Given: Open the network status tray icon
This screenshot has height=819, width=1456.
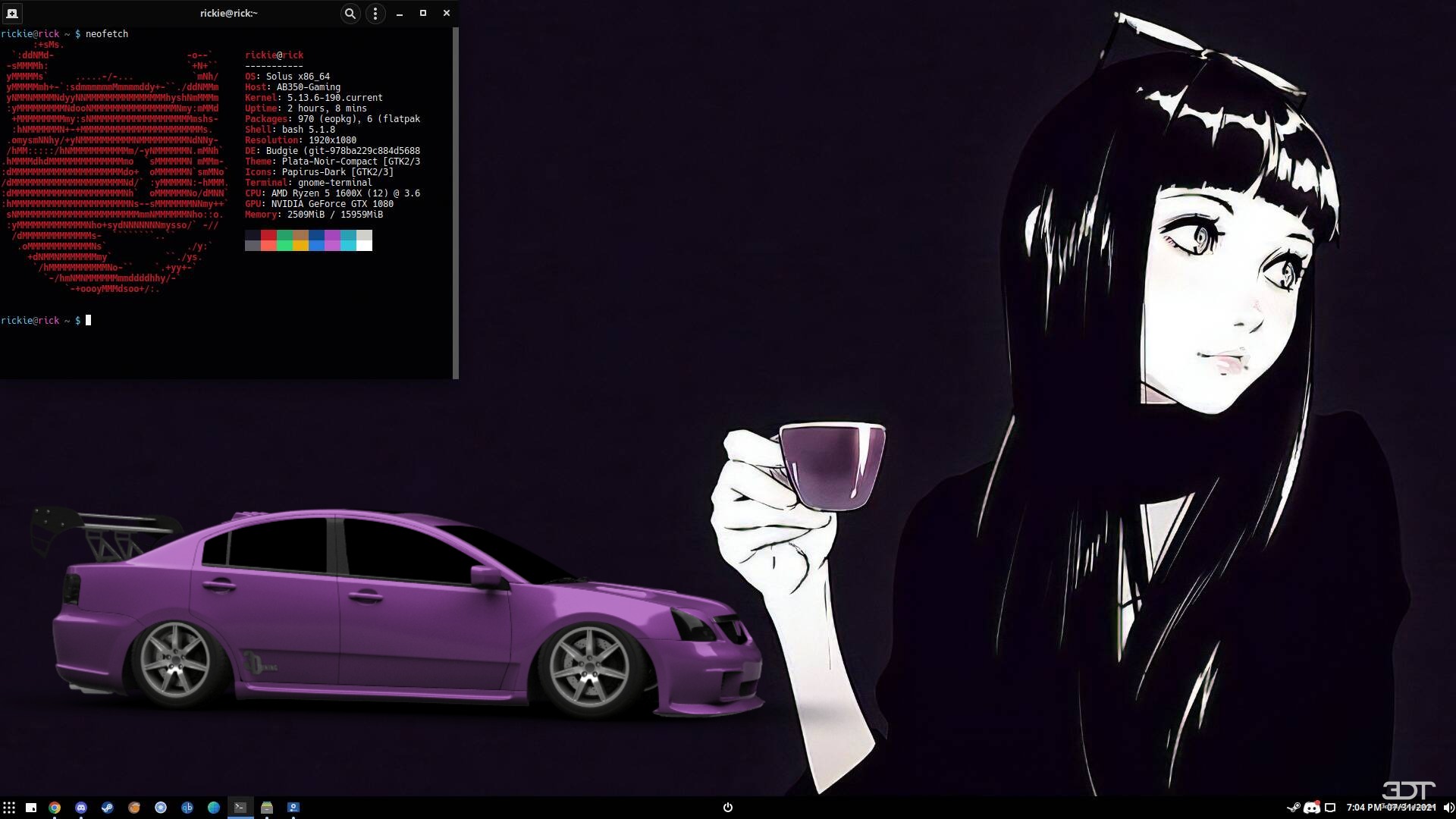Looking at the screenshot, I should click(x=1330, y=808).
